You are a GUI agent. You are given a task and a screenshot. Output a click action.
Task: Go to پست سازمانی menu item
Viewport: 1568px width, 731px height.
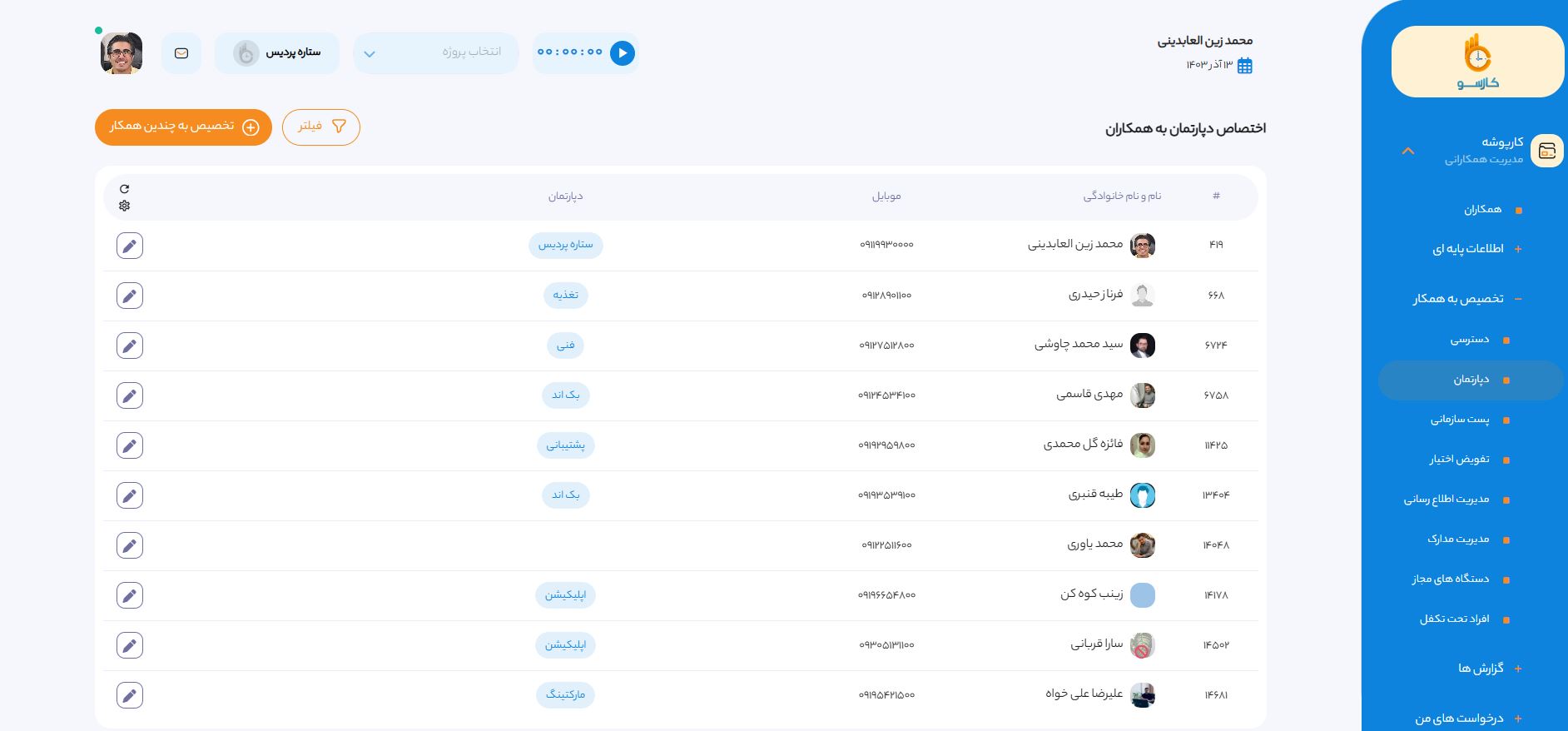coord(1460,420)
